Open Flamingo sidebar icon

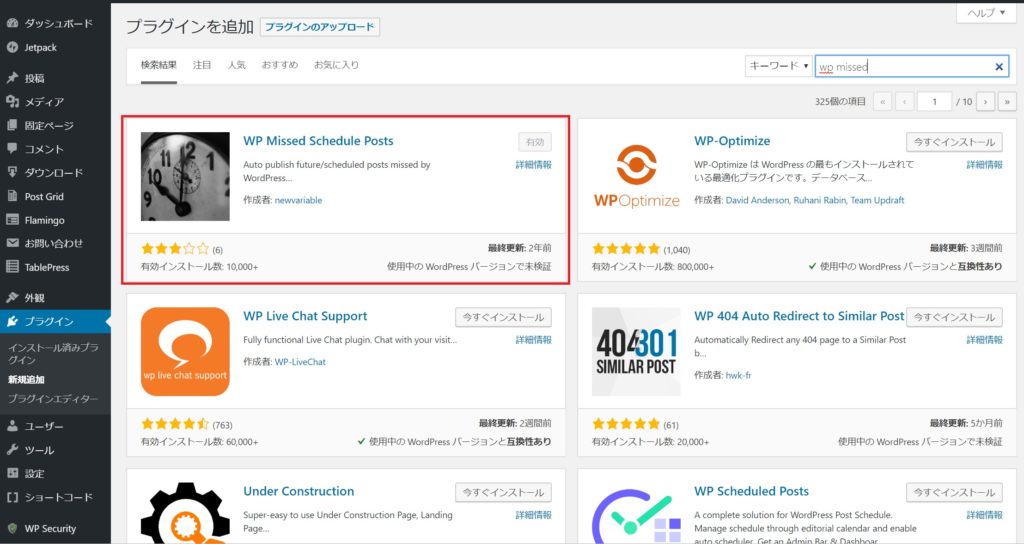tap(12, 220)
